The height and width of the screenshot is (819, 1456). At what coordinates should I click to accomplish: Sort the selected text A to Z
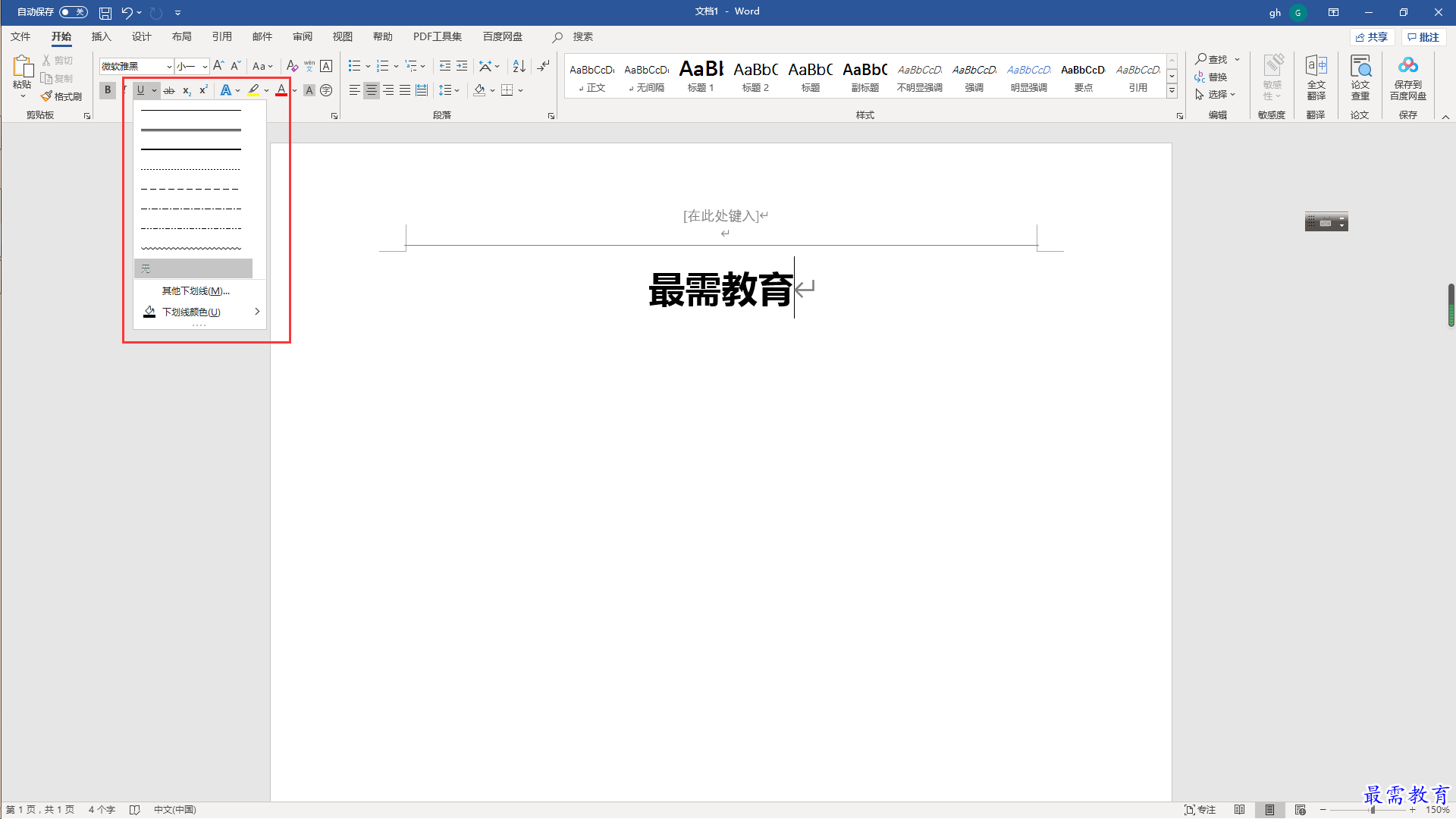click(519, 66)
